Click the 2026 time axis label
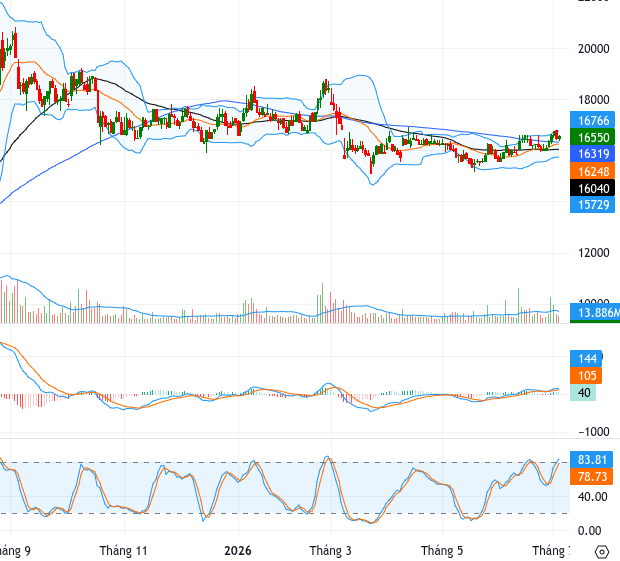The height and width of the screenshot is (561, 620). [238, 551]
